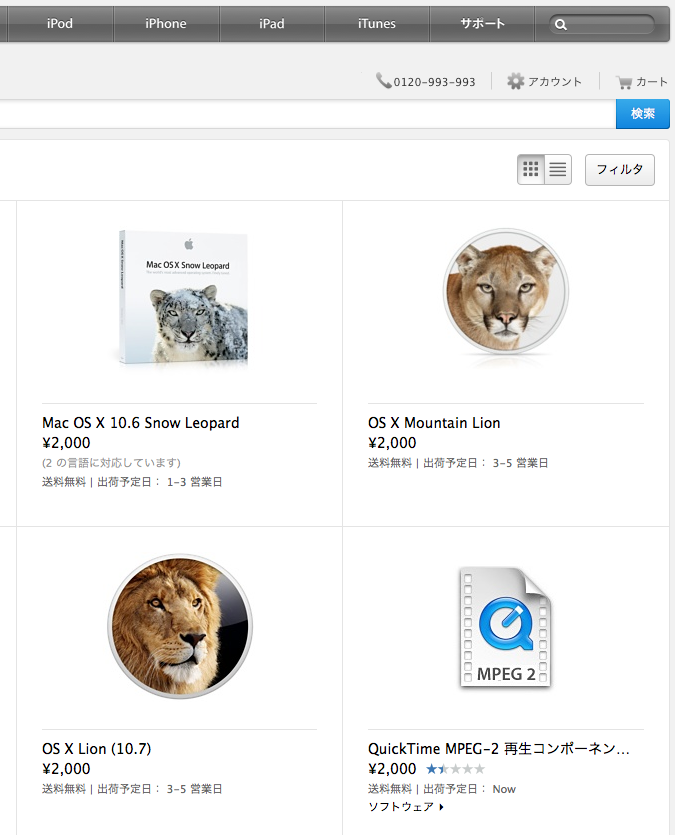Click shipping info under OS X Lion

pyautogui.click(x=132, y=789)
